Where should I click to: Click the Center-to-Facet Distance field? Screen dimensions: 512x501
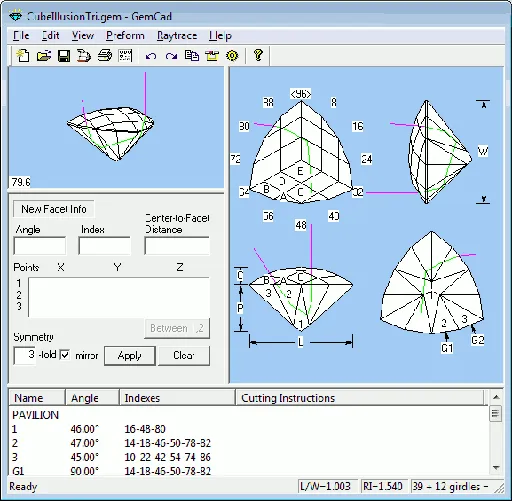177,246
